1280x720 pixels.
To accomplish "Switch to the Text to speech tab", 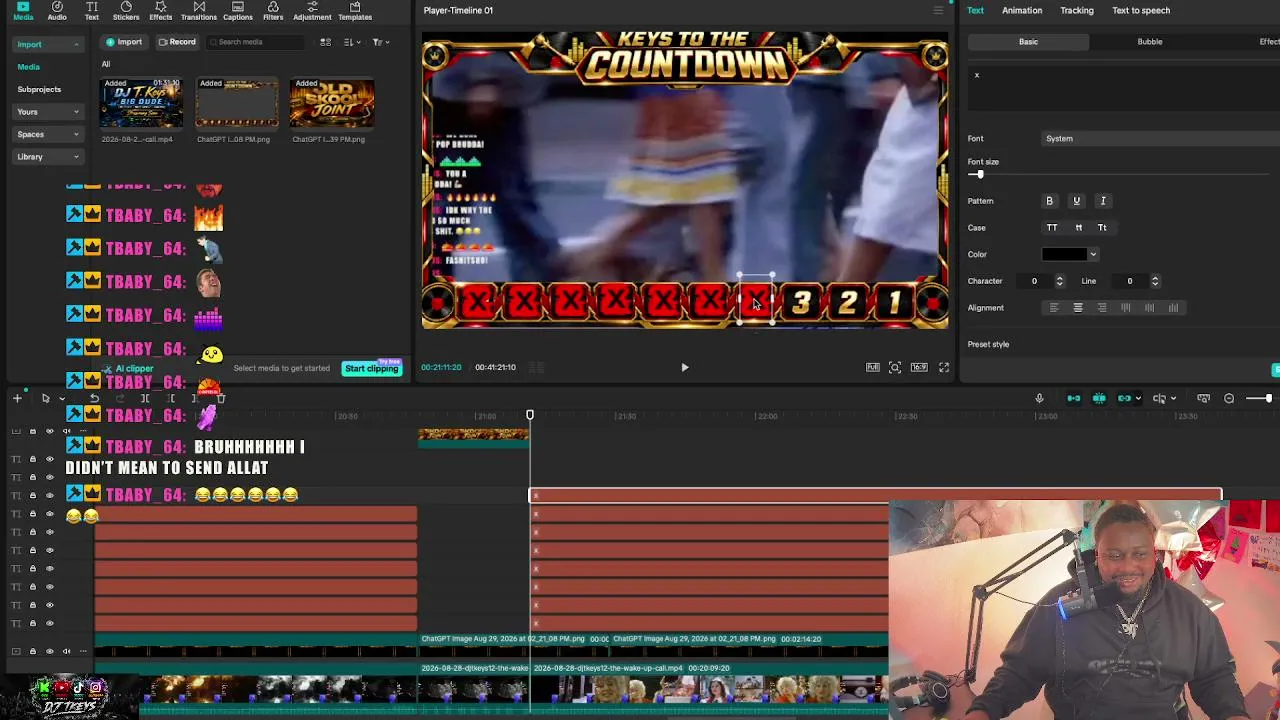I will point(1141,10).
